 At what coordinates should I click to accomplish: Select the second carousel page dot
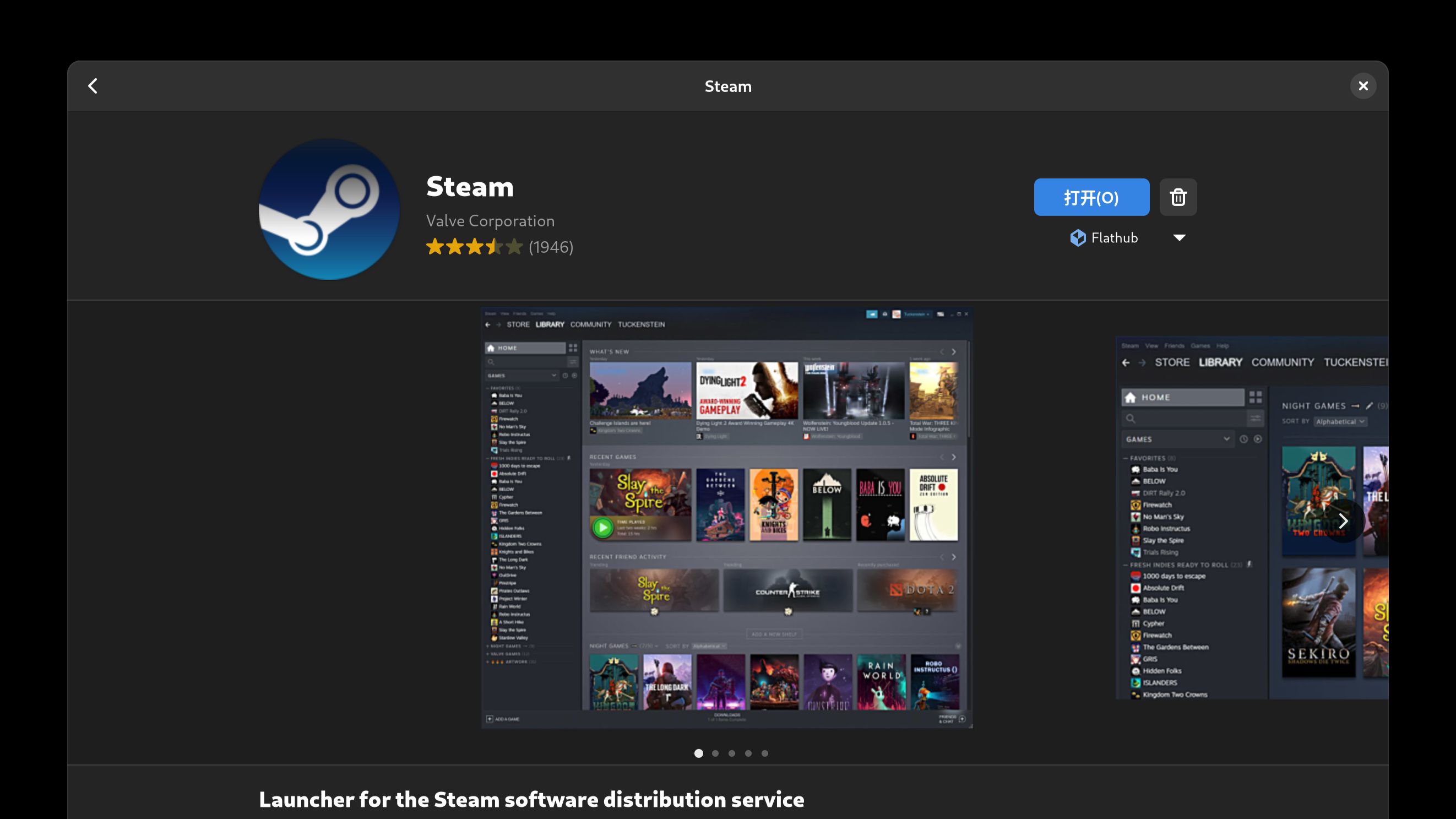pyautogui.click(x=715, y=753)
